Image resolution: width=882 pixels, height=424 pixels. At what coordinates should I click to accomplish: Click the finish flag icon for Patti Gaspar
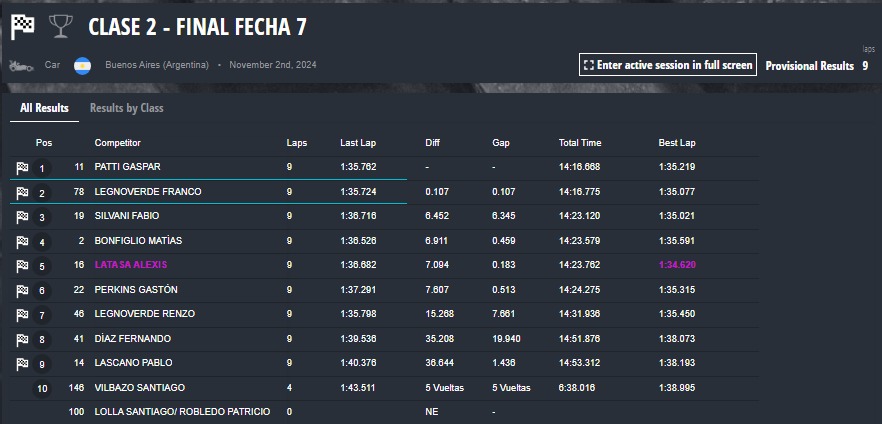pos(22,168)
